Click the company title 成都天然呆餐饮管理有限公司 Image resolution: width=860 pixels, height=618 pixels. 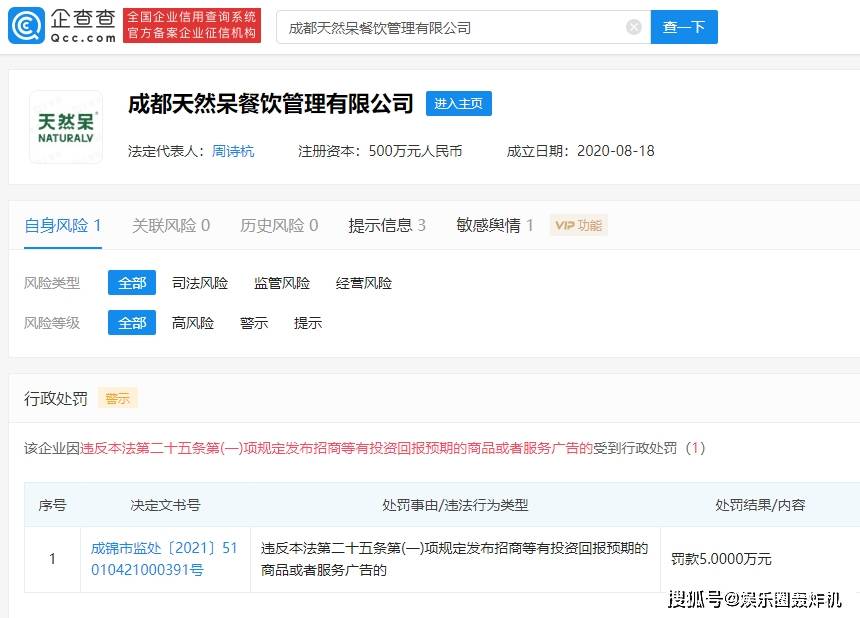click(270, 104)
